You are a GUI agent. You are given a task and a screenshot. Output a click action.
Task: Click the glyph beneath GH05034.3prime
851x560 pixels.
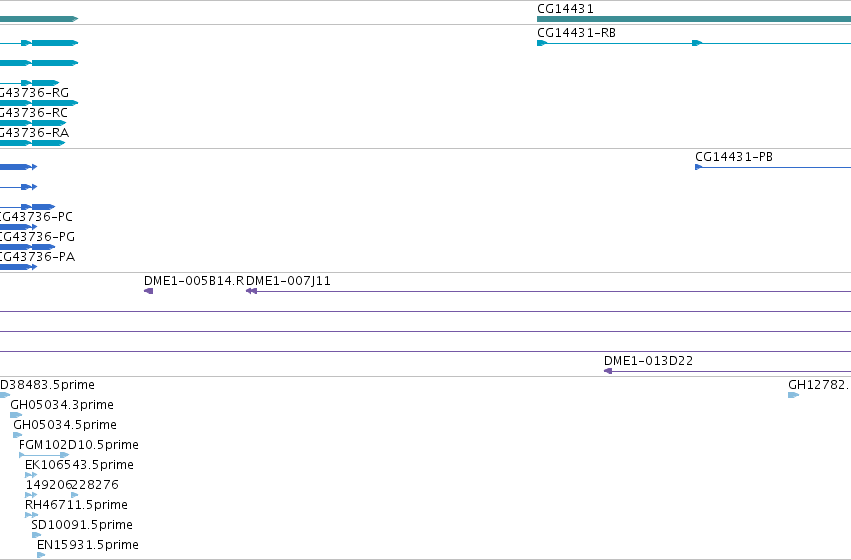[x=16, y=415]
